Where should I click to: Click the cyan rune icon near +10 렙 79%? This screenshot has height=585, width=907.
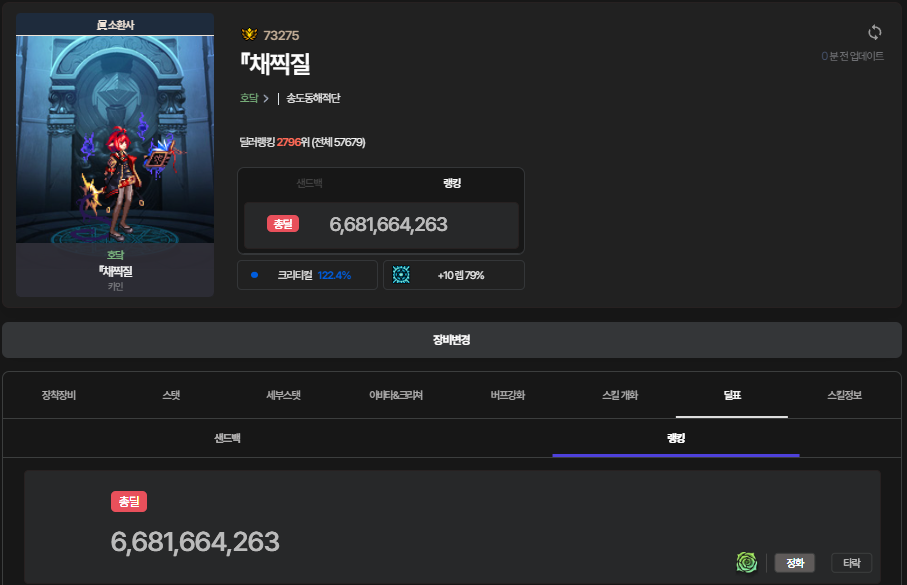click(401, 275)
